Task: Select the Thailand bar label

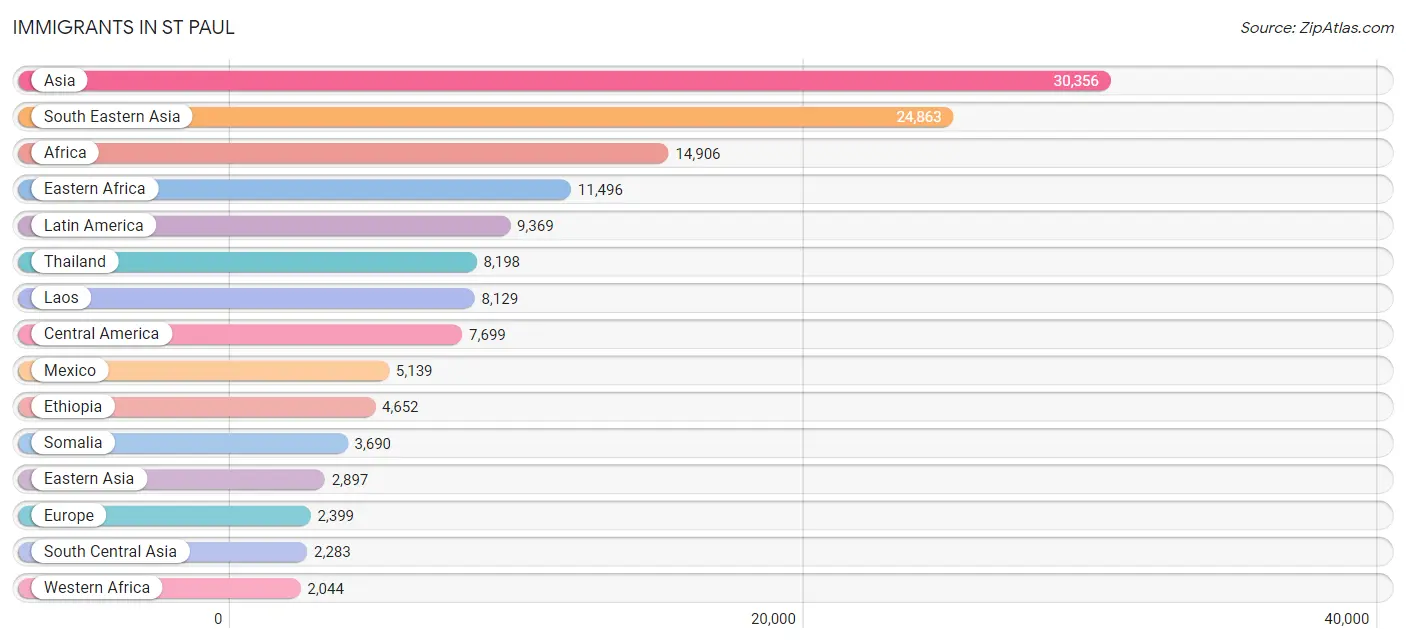Action: coord(75,261)
